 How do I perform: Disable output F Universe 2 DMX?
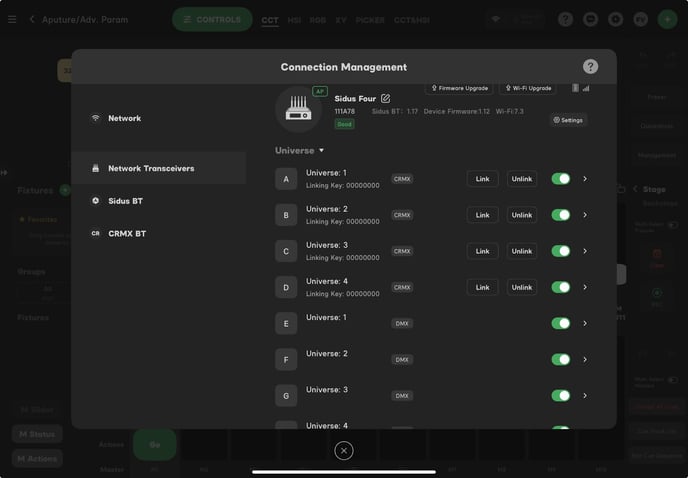click(561, 359)
